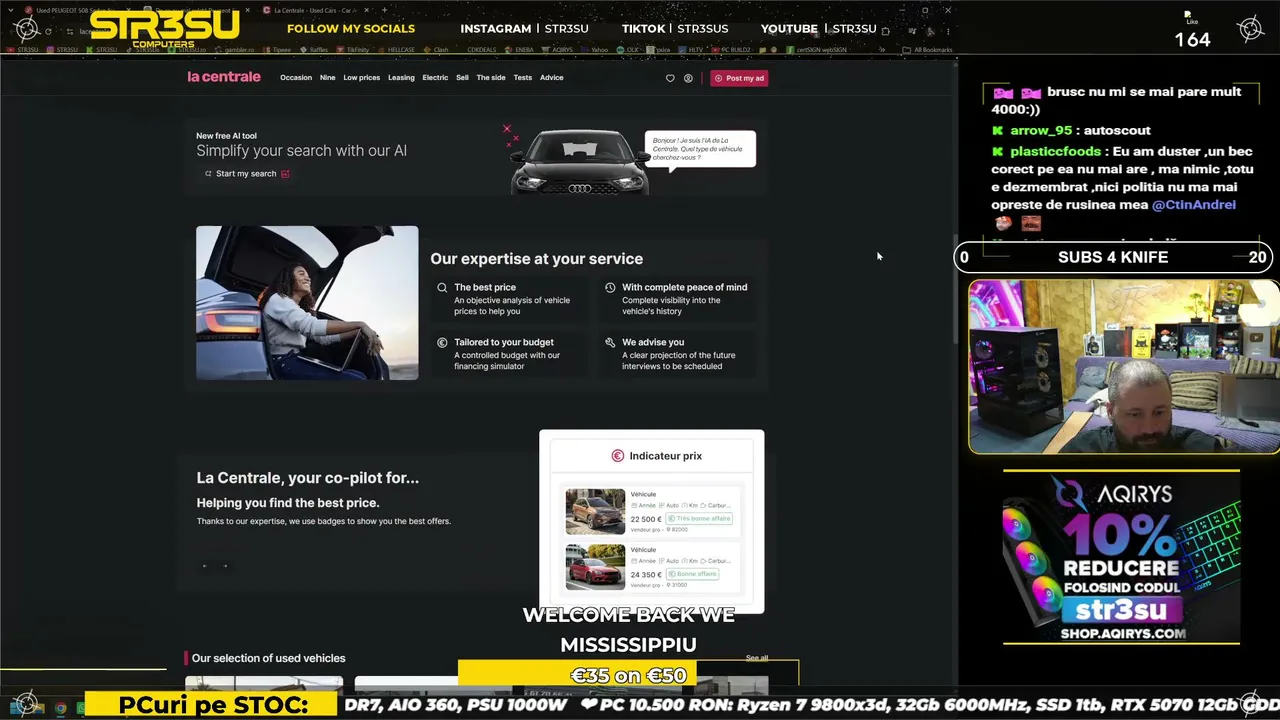Open the Clash bookmark
The height and width of the screenshot is (720, 1280).
click(x=436, y=50)
